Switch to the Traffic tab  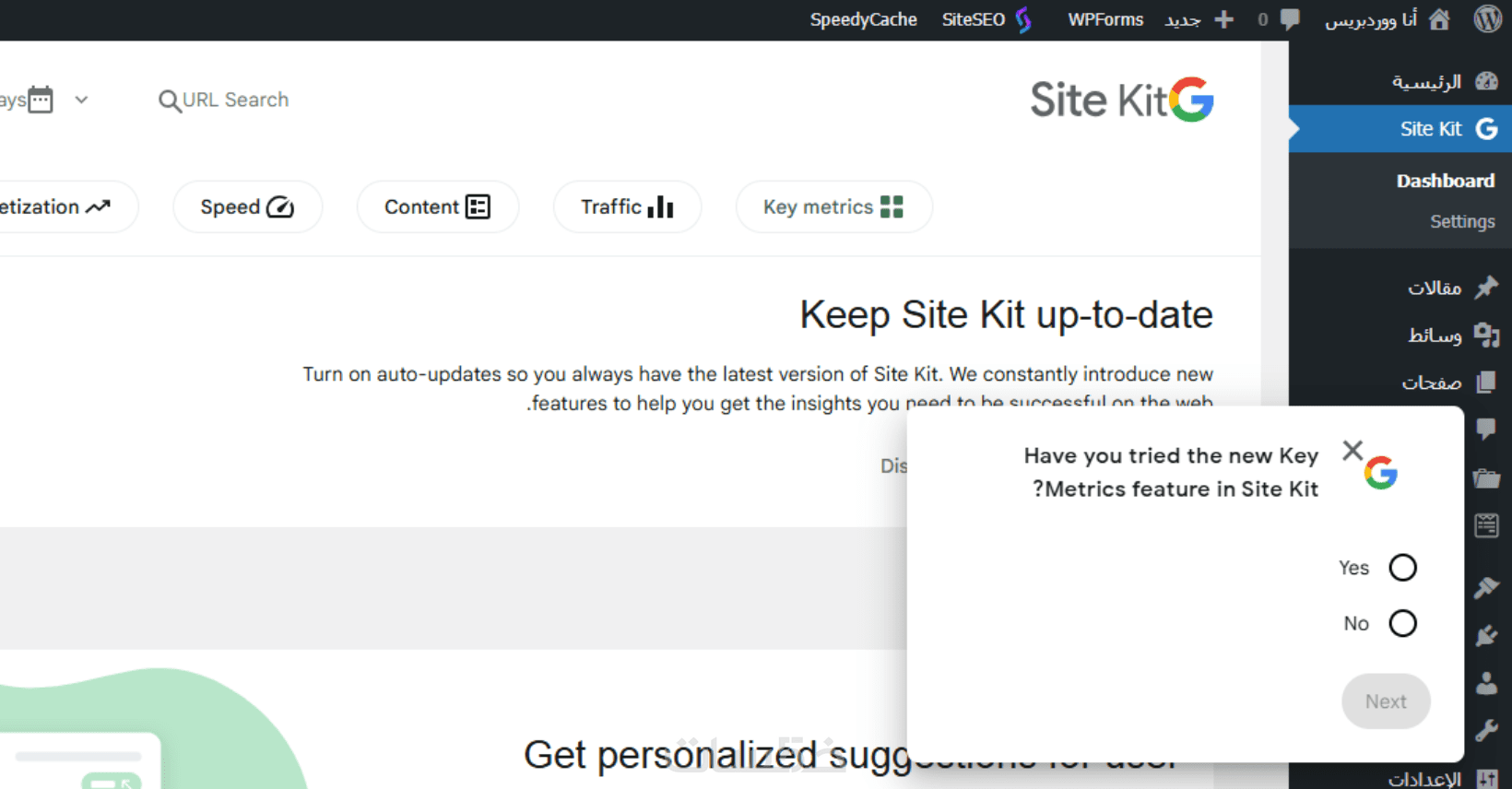pos(627,206)
